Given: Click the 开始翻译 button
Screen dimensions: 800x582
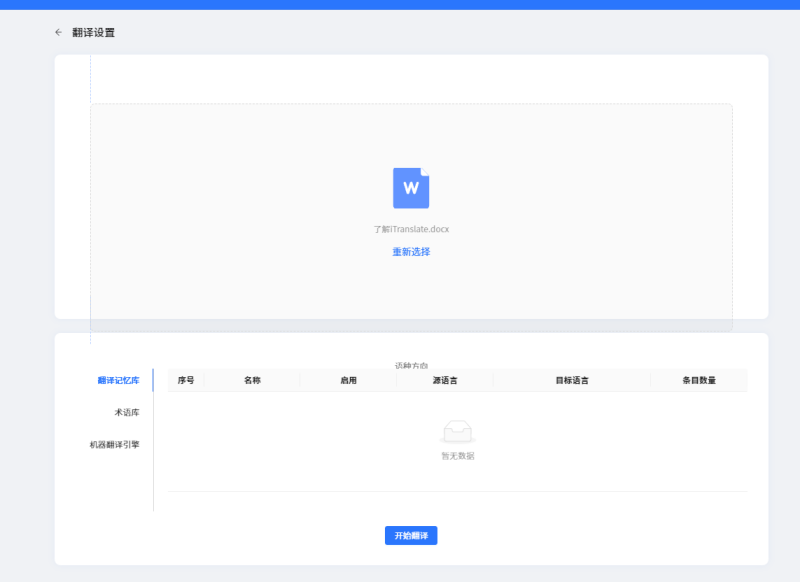Looking at the screenshot, I should coord(411,535).
